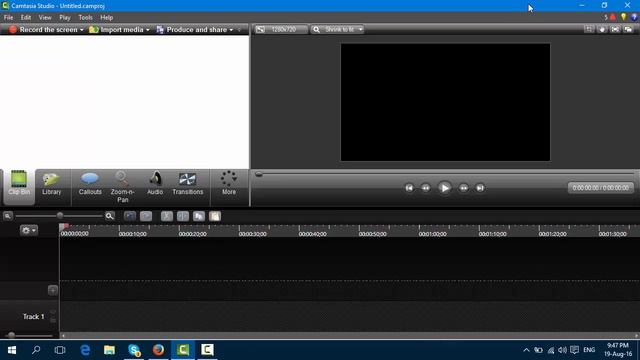Click Produce and share button
Screen dimensions: 640x360
click(x=192, y=30)
